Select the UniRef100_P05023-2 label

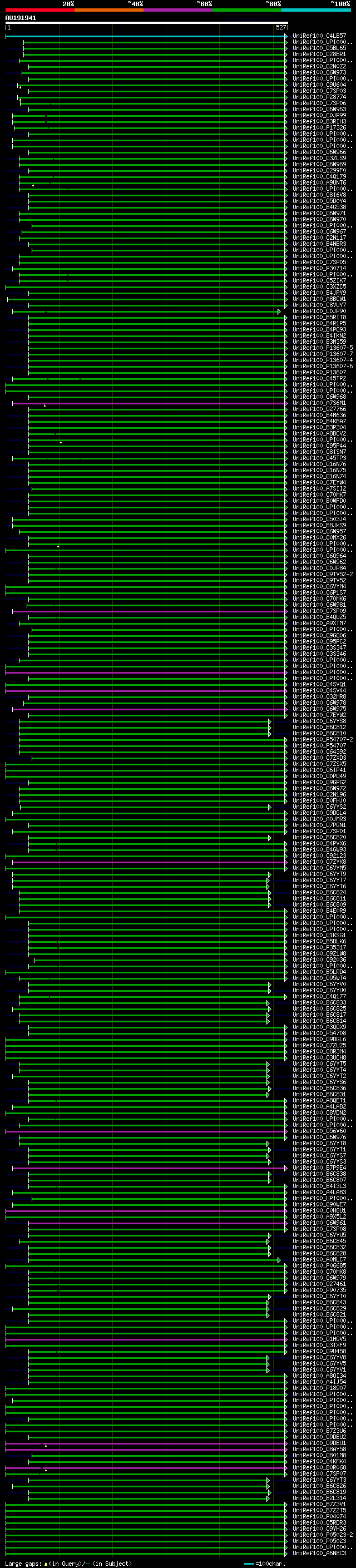click(x=323, y=1535)
